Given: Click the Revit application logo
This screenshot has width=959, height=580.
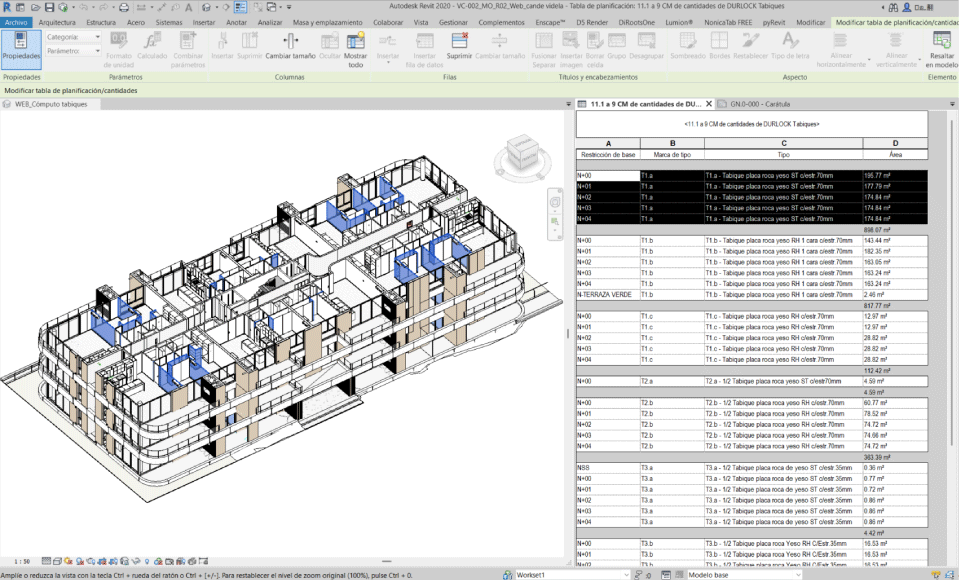Looking at the screenshot, I should [7, 7].
